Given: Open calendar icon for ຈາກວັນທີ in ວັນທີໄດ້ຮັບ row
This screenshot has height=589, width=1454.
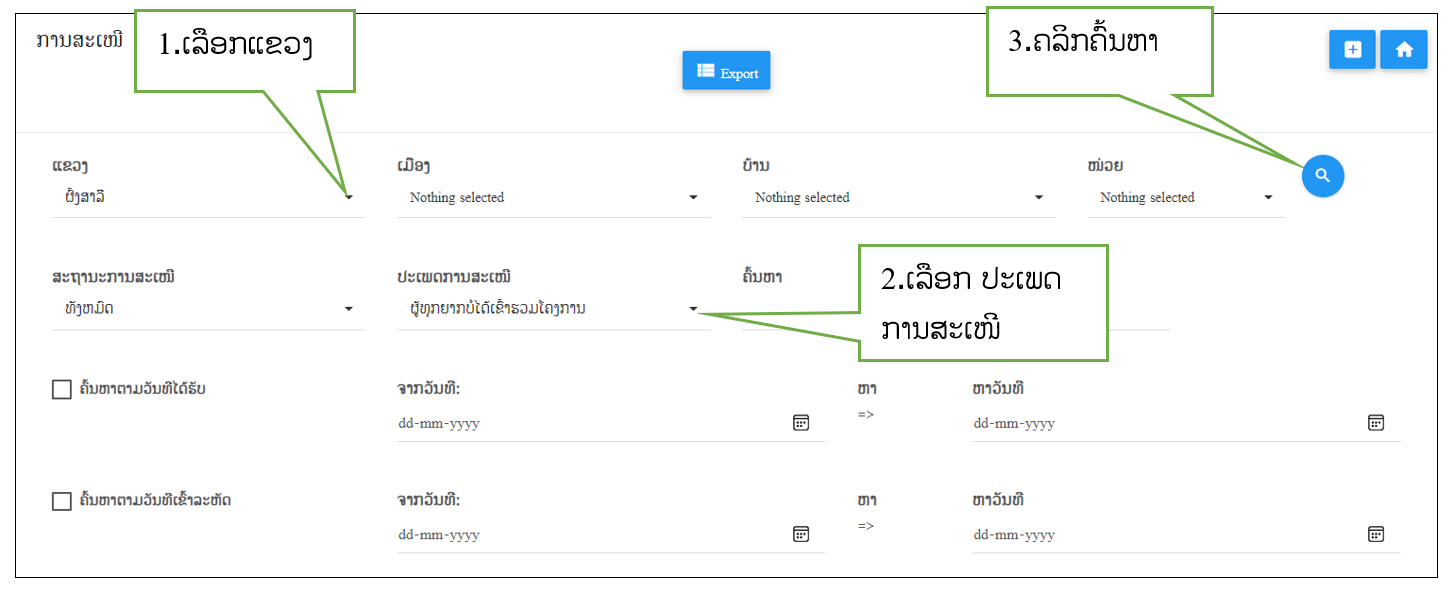Looking at the screenshot, I should (x=800, y=423).
